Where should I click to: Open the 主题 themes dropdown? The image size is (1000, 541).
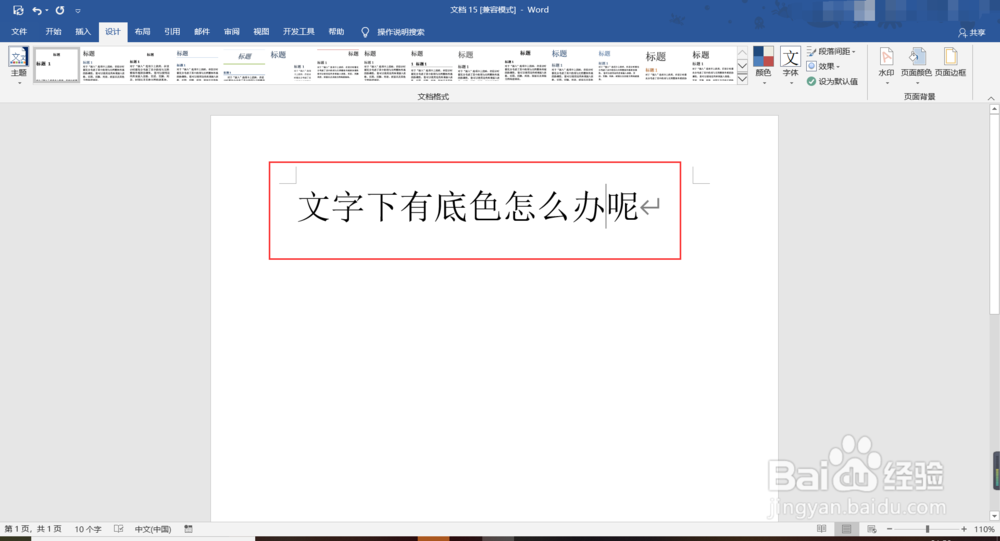[x=18, y=66]
